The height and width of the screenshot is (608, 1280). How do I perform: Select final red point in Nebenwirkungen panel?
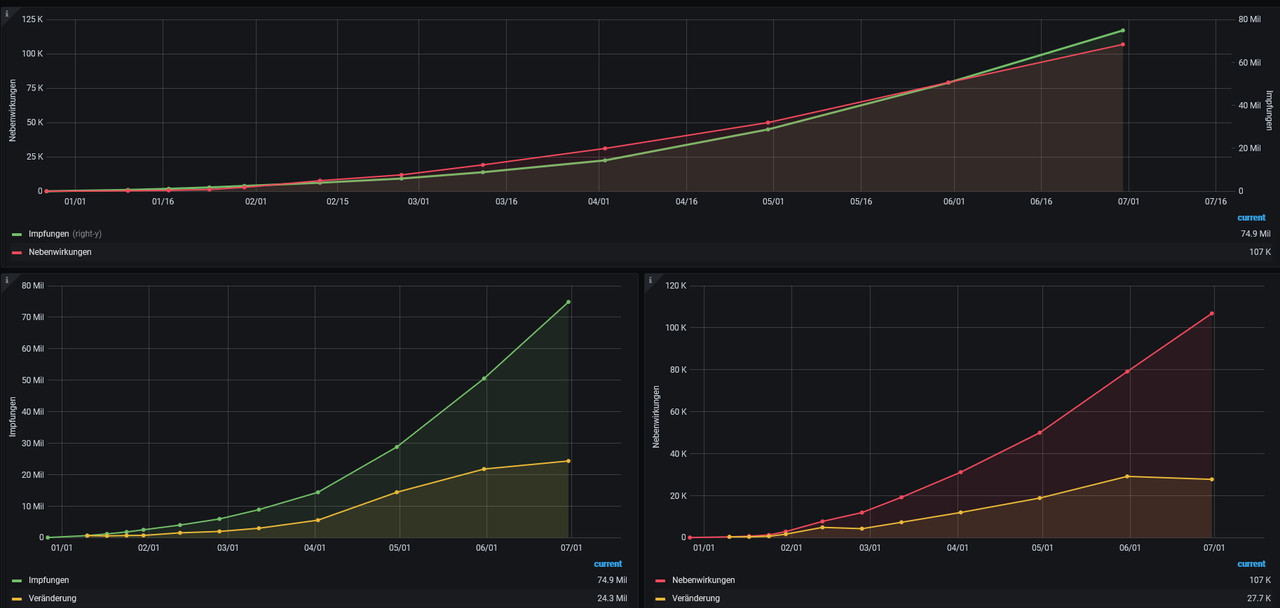click(x=1212, y=313)
